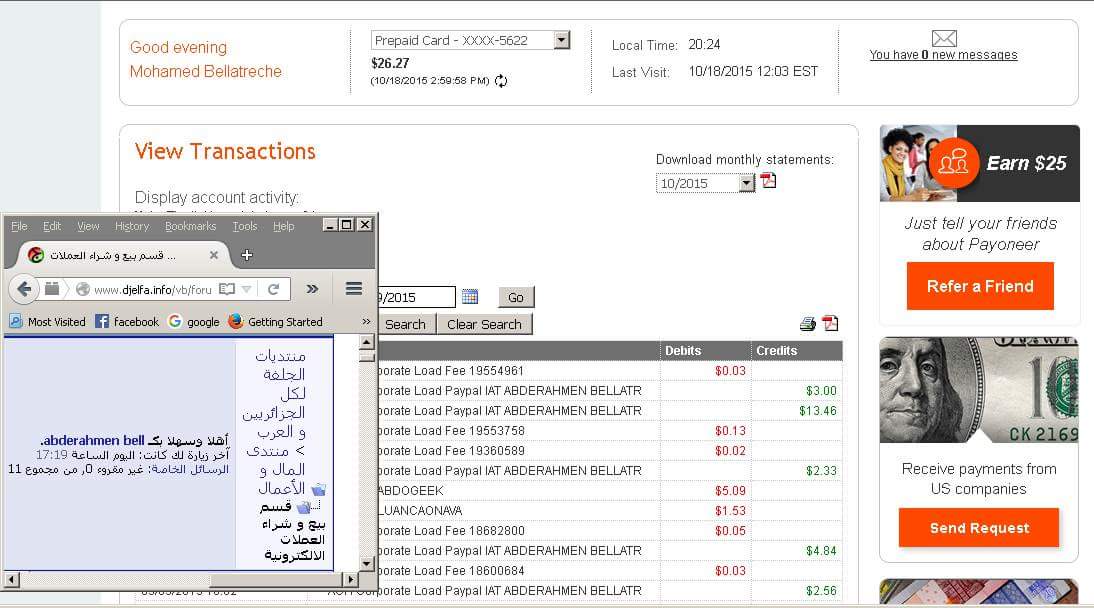Open the google bookmark
Viewport: 1094px width, 608px height.
click(x=194, y=322)
